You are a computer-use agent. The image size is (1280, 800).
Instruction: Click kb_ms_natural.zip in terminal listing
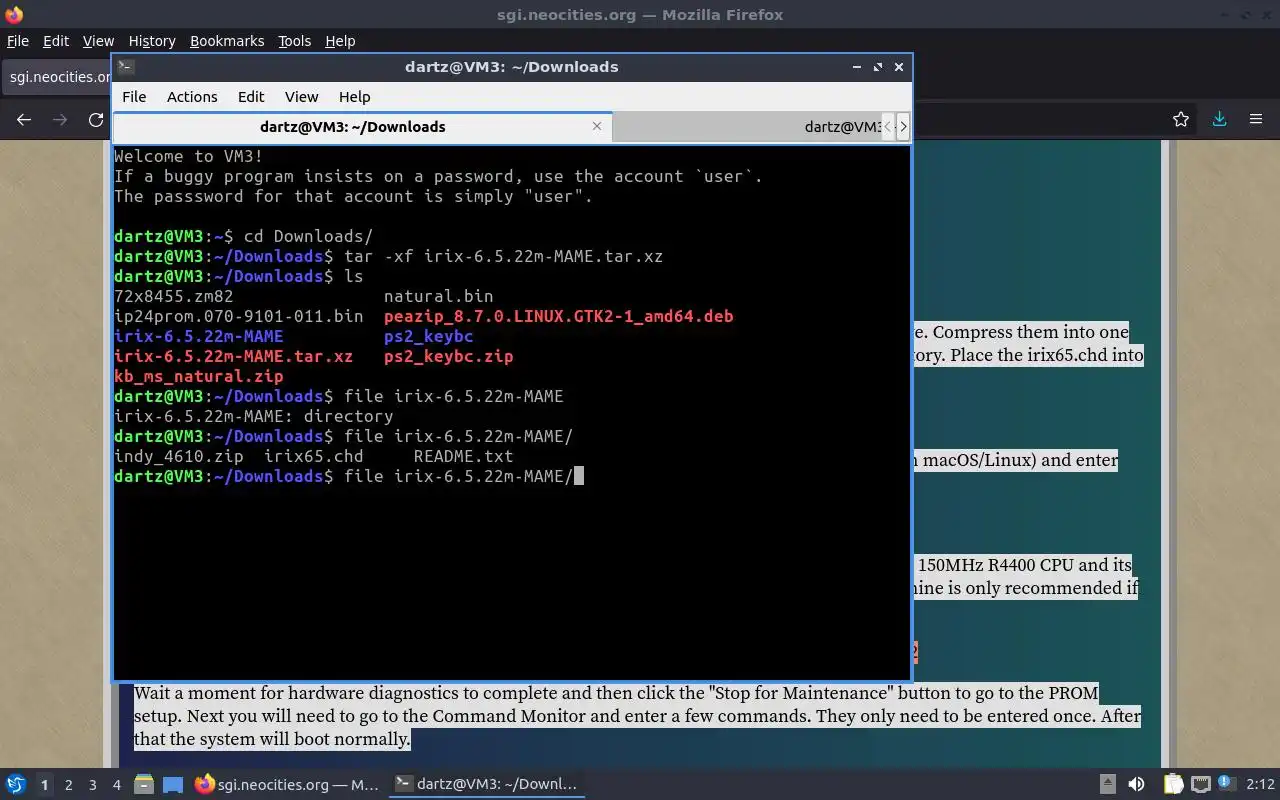tap(198, 376)
